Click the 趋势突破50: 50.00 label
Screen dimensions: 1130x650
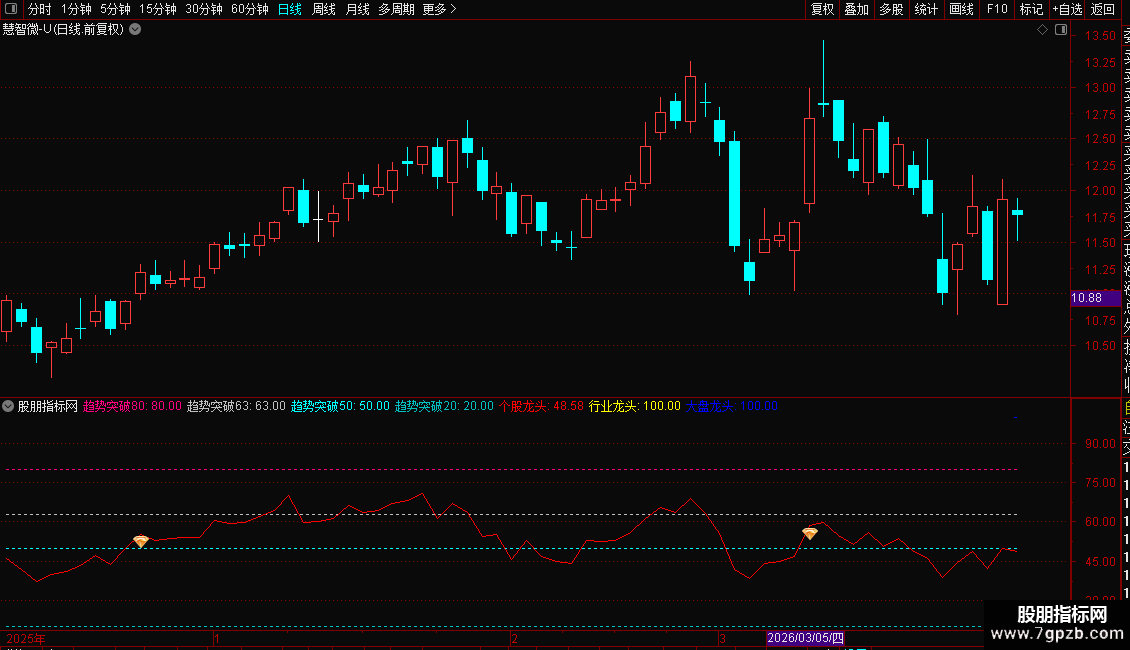tap(339, 406)
